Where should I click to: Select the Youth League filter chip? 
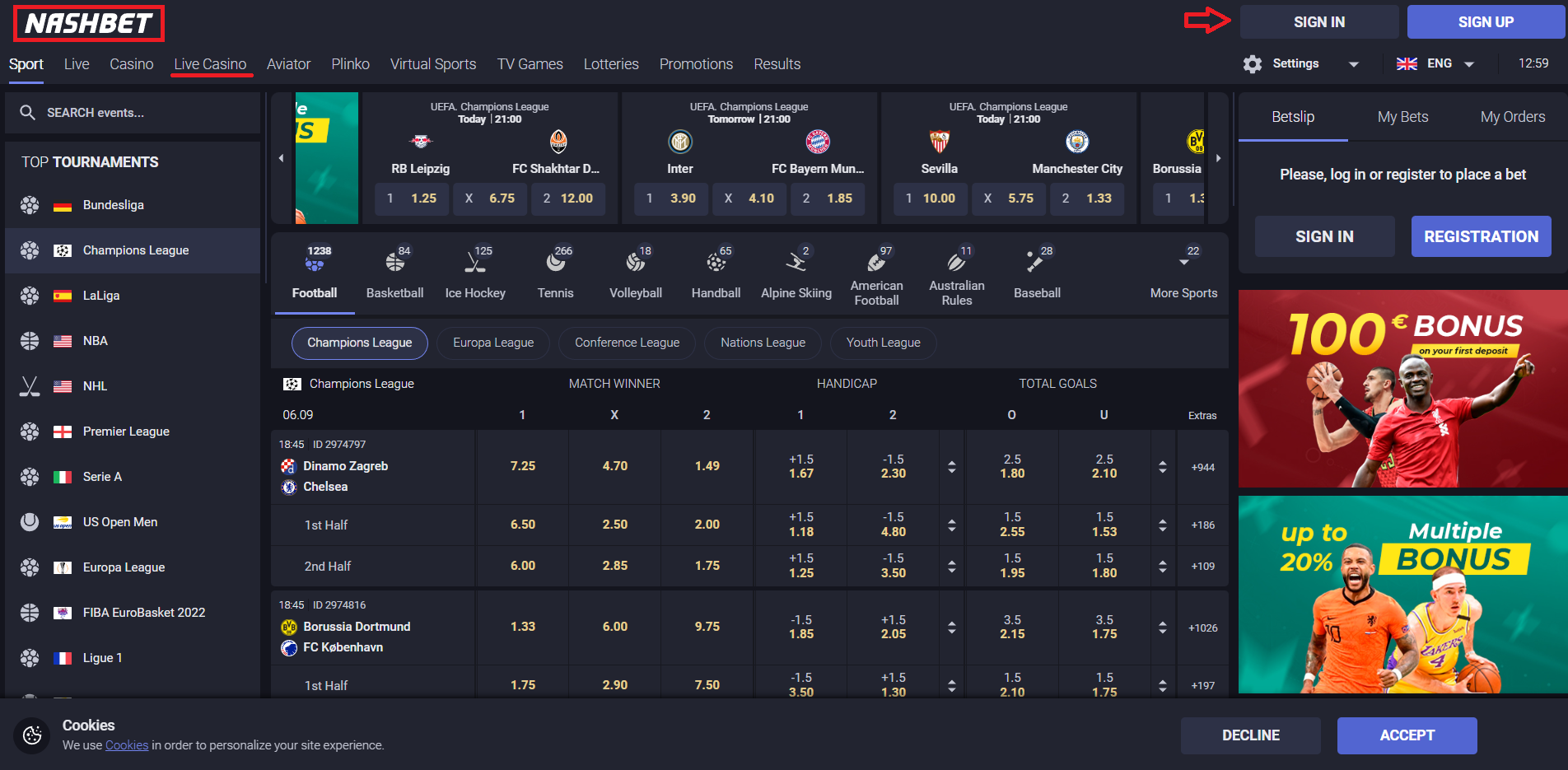point(883,343)
